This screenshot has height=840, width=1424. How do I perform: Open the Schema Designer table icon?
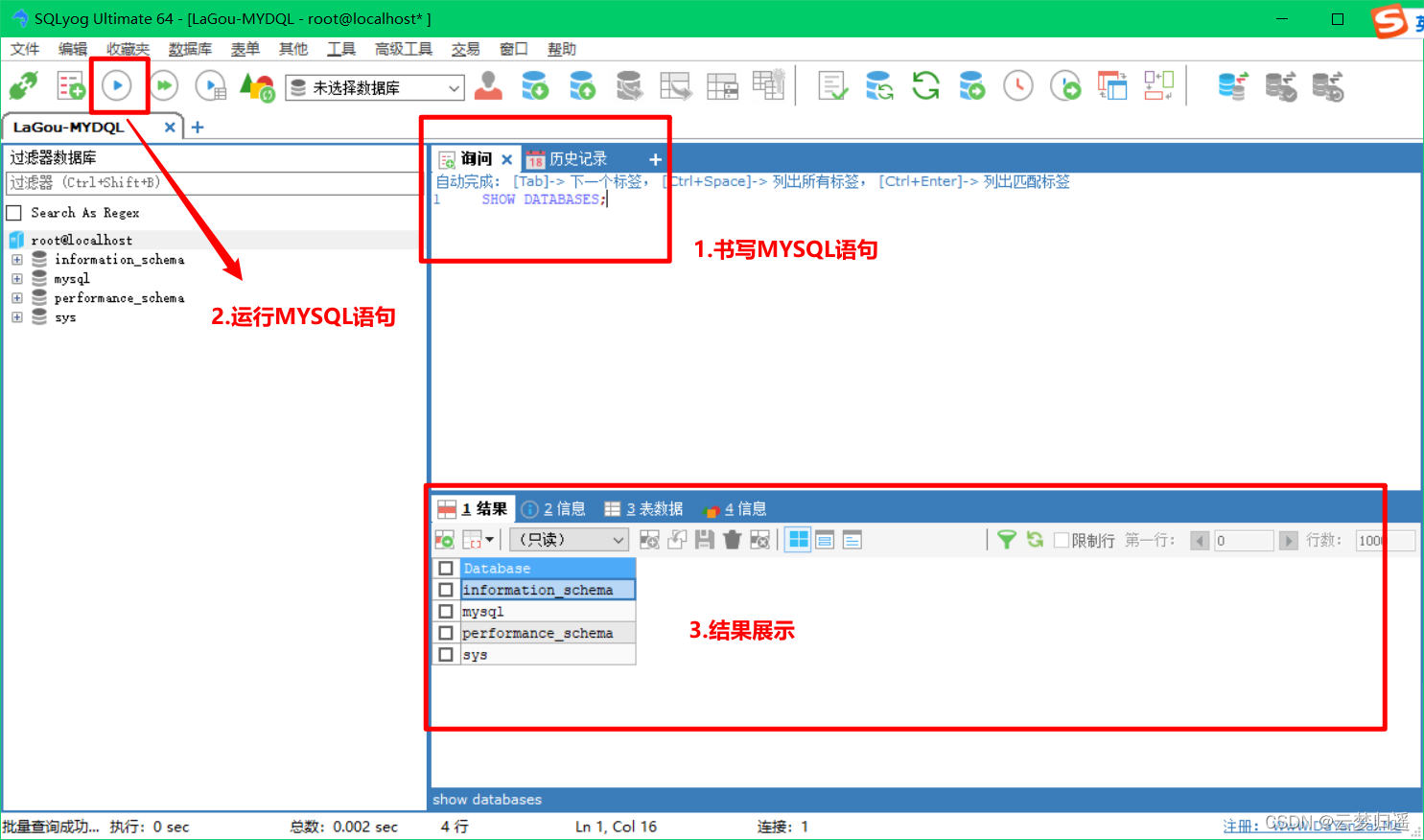tap(1112, 86)
